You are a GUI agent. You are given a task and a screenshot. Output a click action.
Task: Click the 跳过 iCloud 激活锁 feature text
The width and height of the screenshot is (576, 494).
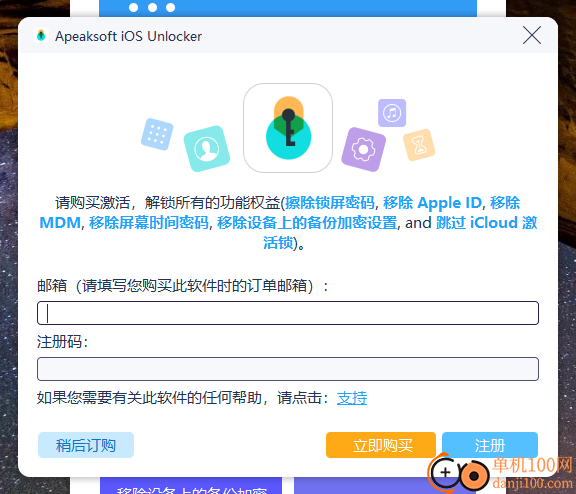487,223
